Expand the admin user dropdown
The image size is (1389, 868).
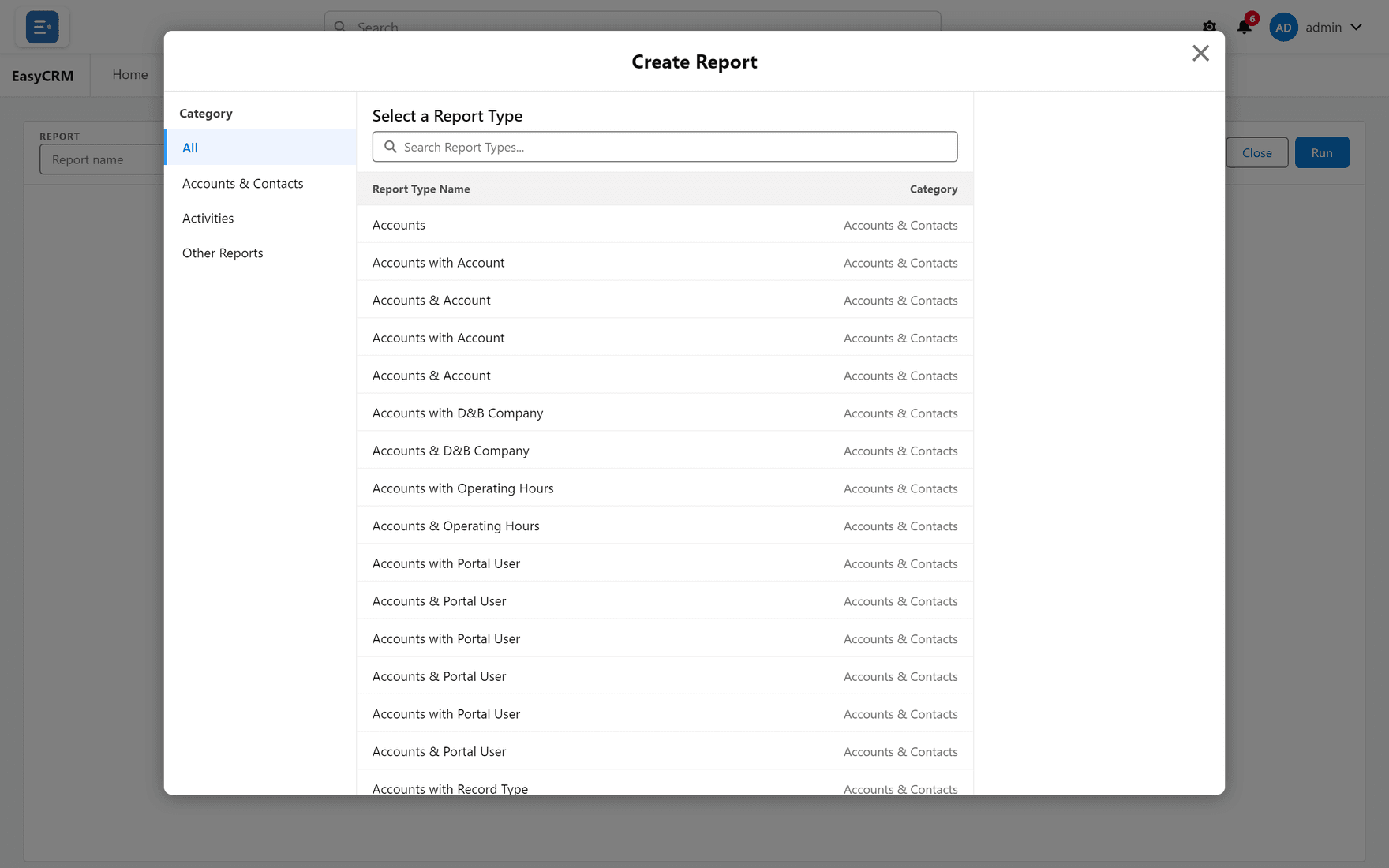tap(1356, 27)
